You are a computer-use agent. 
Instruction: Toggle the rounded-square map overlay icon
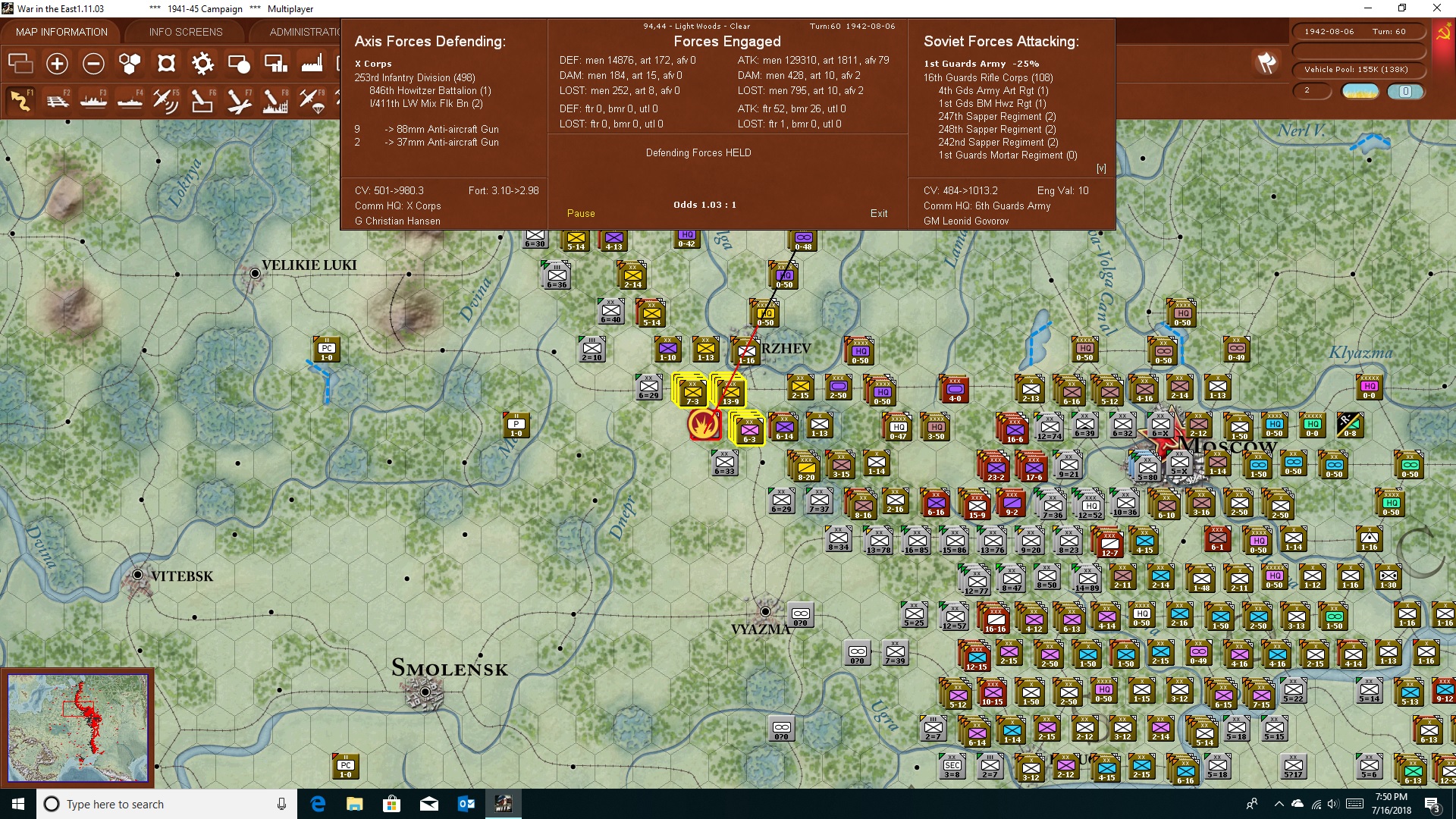click(166, 64)
